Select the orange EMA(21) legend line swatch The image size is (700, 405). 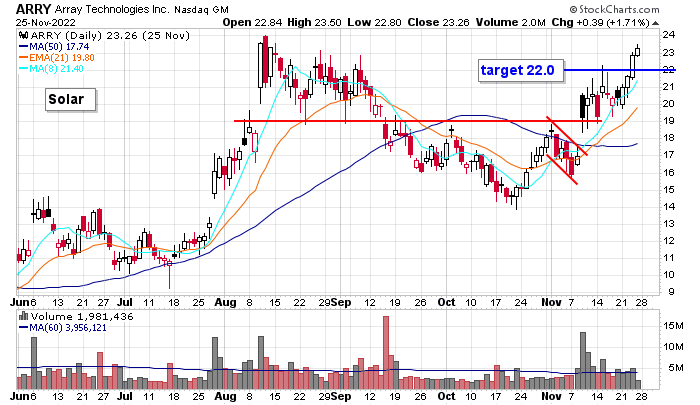point(23,58)
